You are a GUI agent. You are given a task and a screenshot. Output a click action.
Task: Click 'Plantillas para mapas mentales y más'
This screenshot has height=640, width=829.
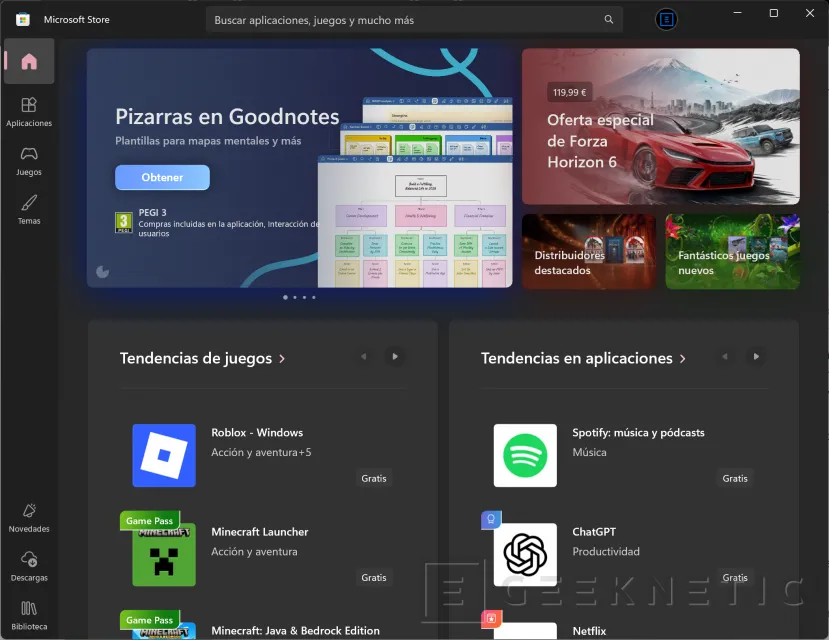click(208, 141)
